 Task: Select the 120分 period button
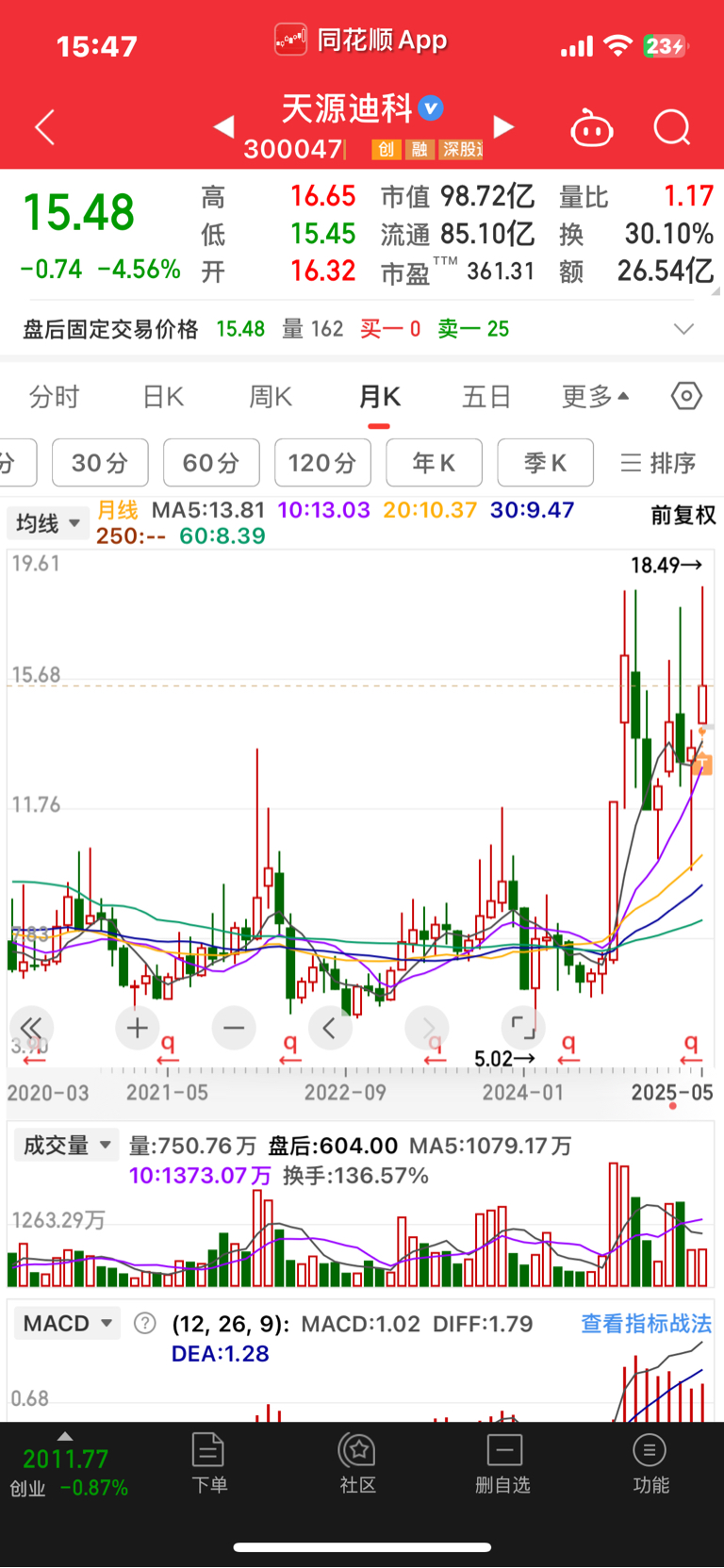click(x=322, y=463)
